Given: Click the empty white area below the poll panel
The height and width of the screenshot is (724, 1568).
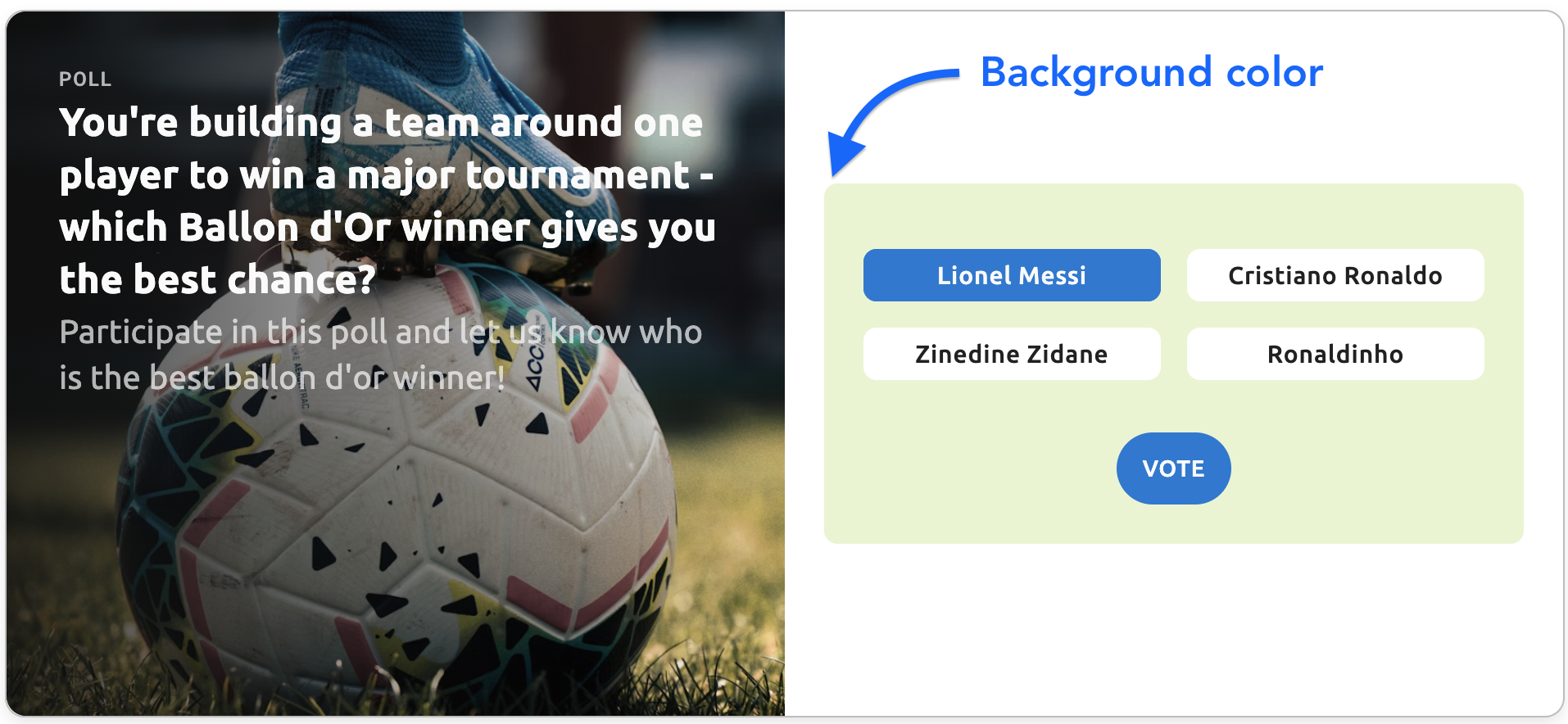Looking at the screenshot, I should (x=1173, y=631).
